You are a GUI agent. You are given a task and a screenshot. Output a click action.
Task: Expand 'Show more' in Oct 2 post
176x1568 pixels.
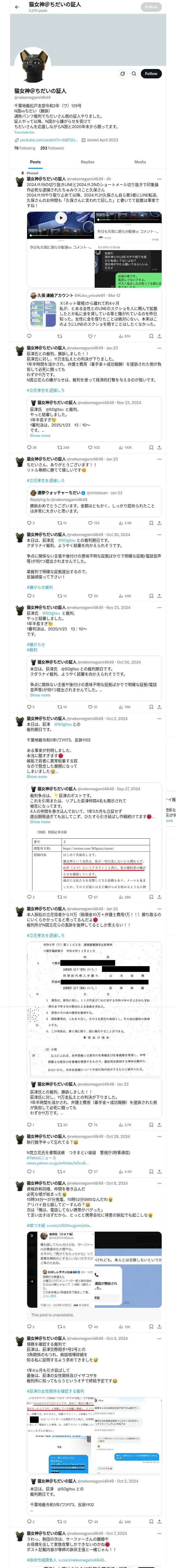tap(37, 777)
